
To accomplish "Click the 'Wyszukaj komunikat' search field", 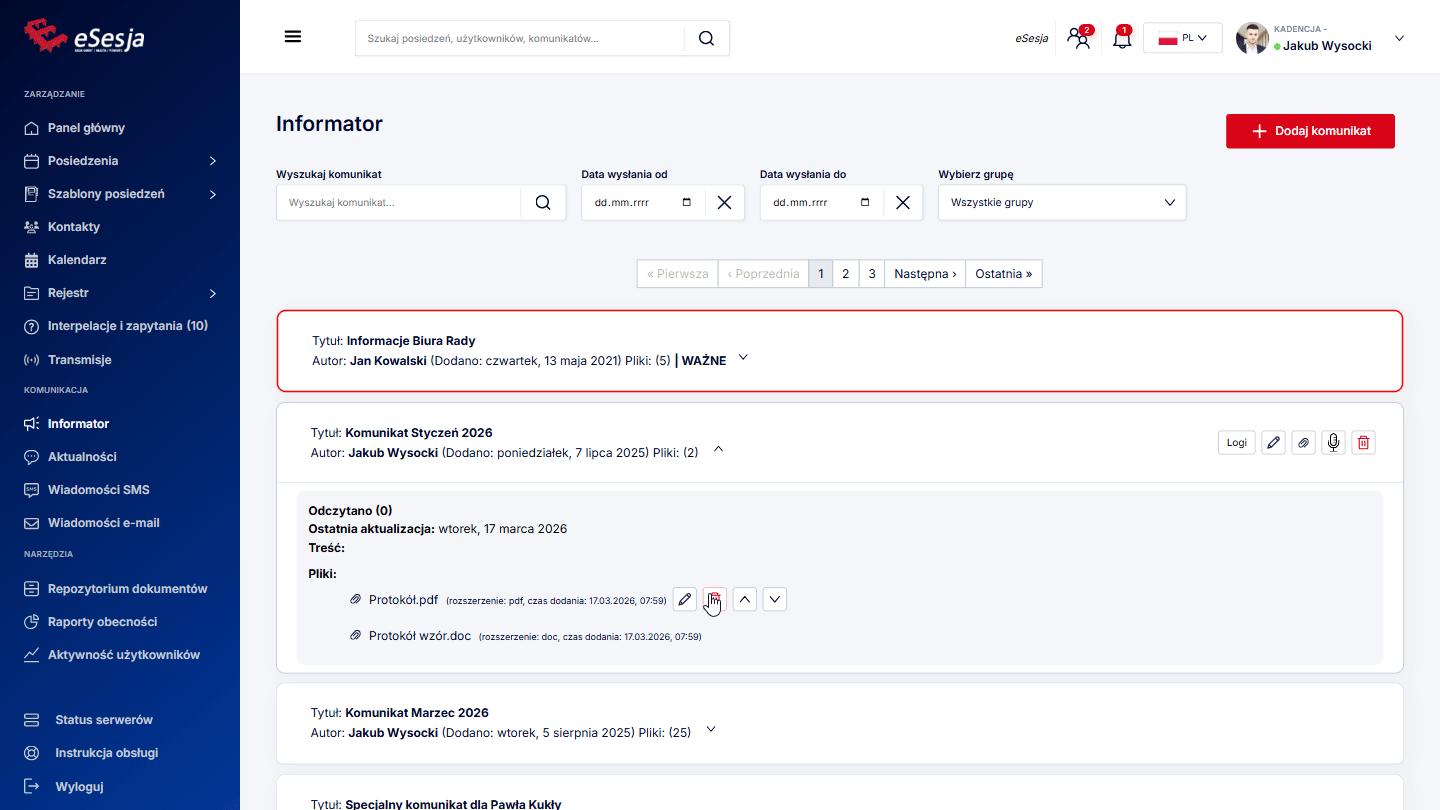I will (398, 202).
